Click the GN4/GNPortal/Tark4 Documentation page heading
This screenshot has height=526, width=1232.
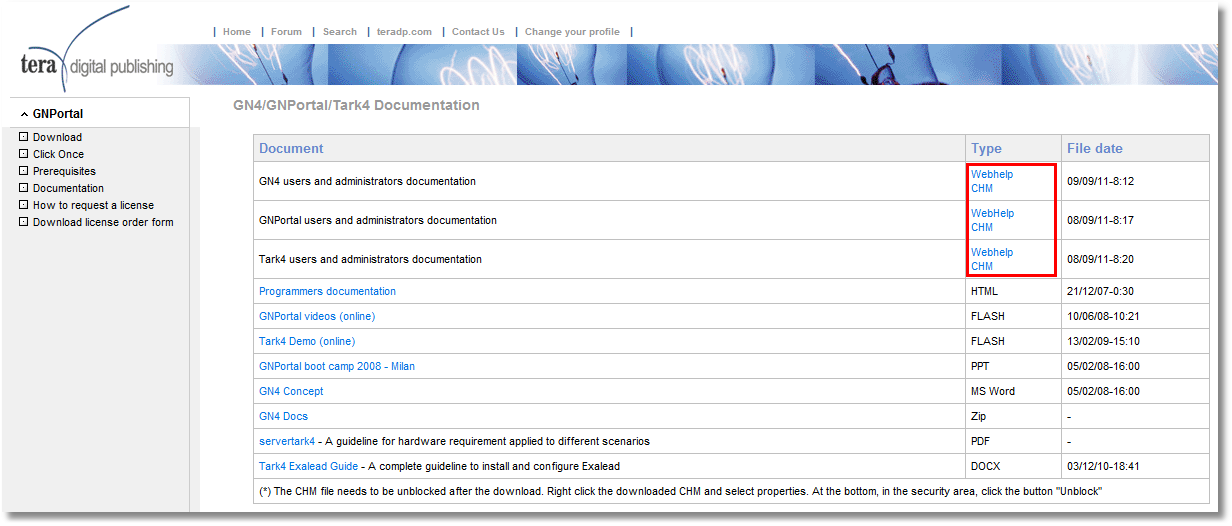356,104
